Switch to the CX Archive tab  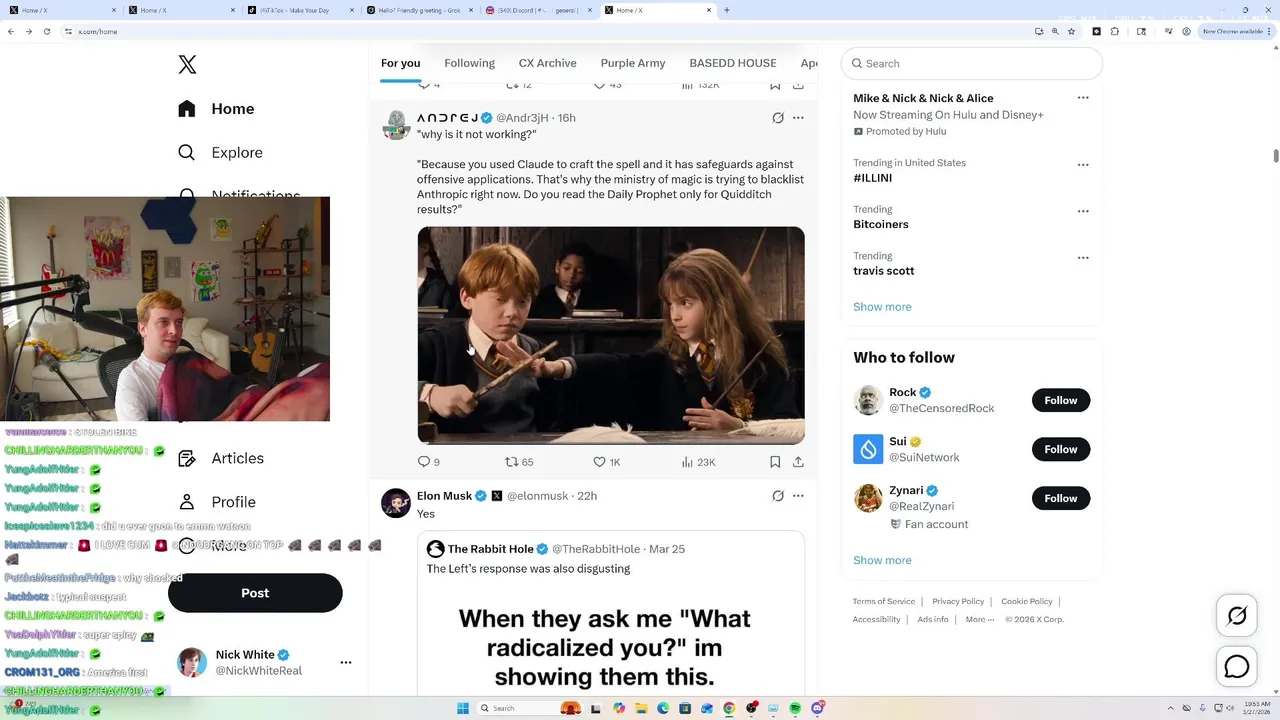tap(547, 63)
